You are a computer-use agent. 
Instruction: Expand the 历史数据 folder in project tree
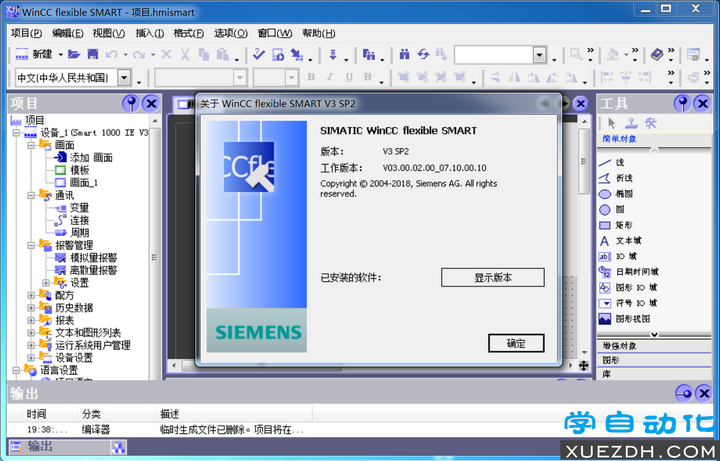(x=31, y=308)
